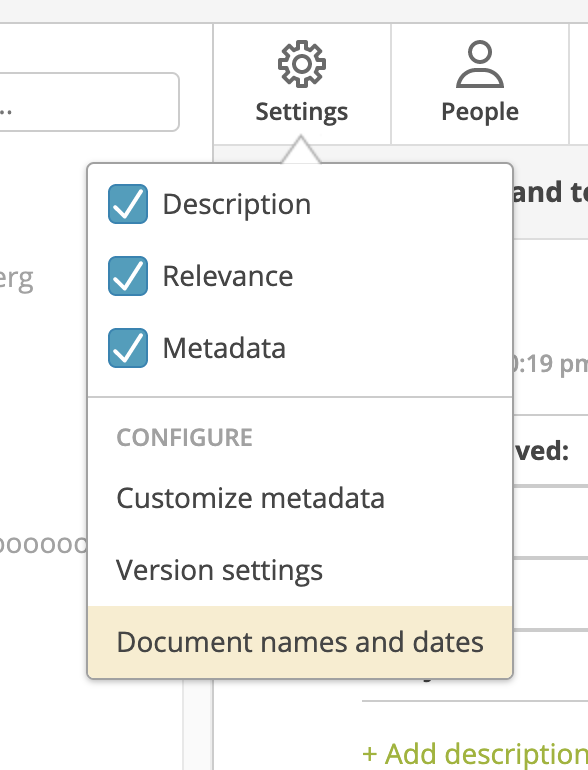Click the field label ending in 'ved:'
588x770 pixels.
tap(541, 450)
